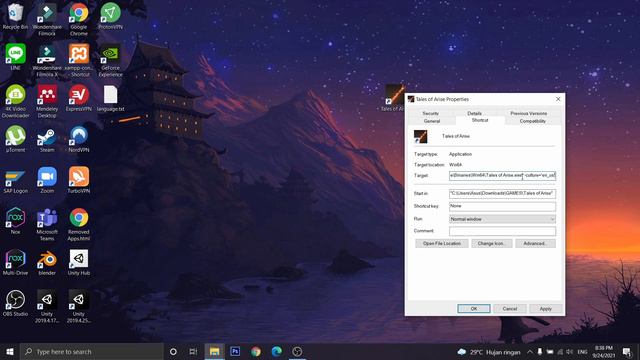Select the OBS Studio desktop icon
The image size is (640, 360).
(16, 303)
